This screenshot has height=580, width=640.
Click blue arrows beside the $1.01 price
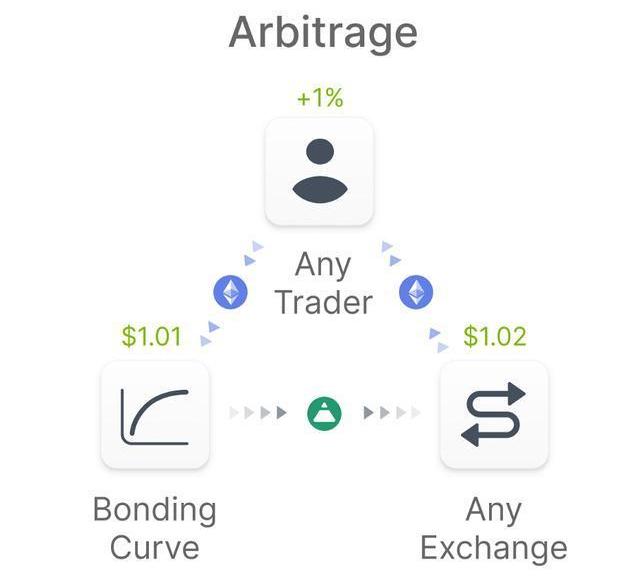209,334
